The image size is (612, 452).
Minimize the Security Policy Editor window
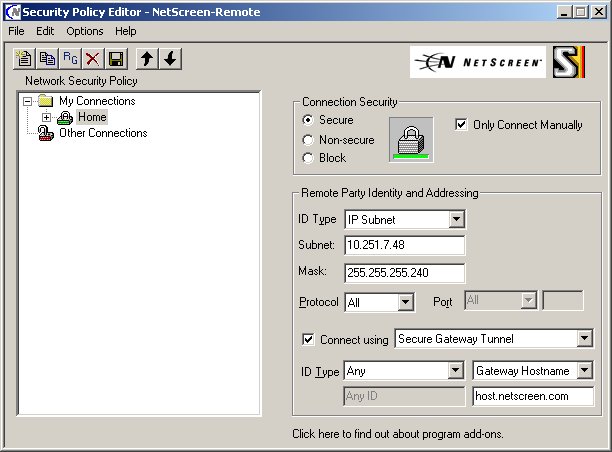click(563, 12)
